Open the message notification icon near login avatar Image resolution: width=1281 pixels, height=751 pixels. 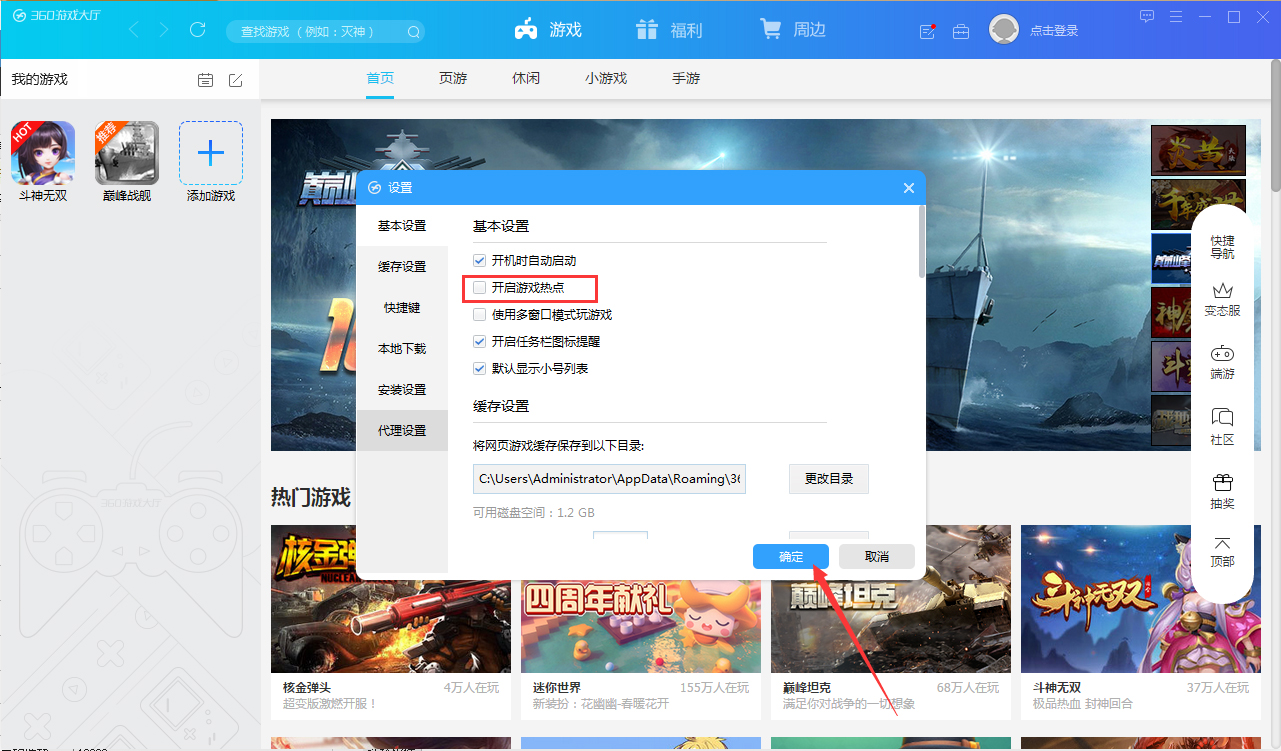pos(927,31)
